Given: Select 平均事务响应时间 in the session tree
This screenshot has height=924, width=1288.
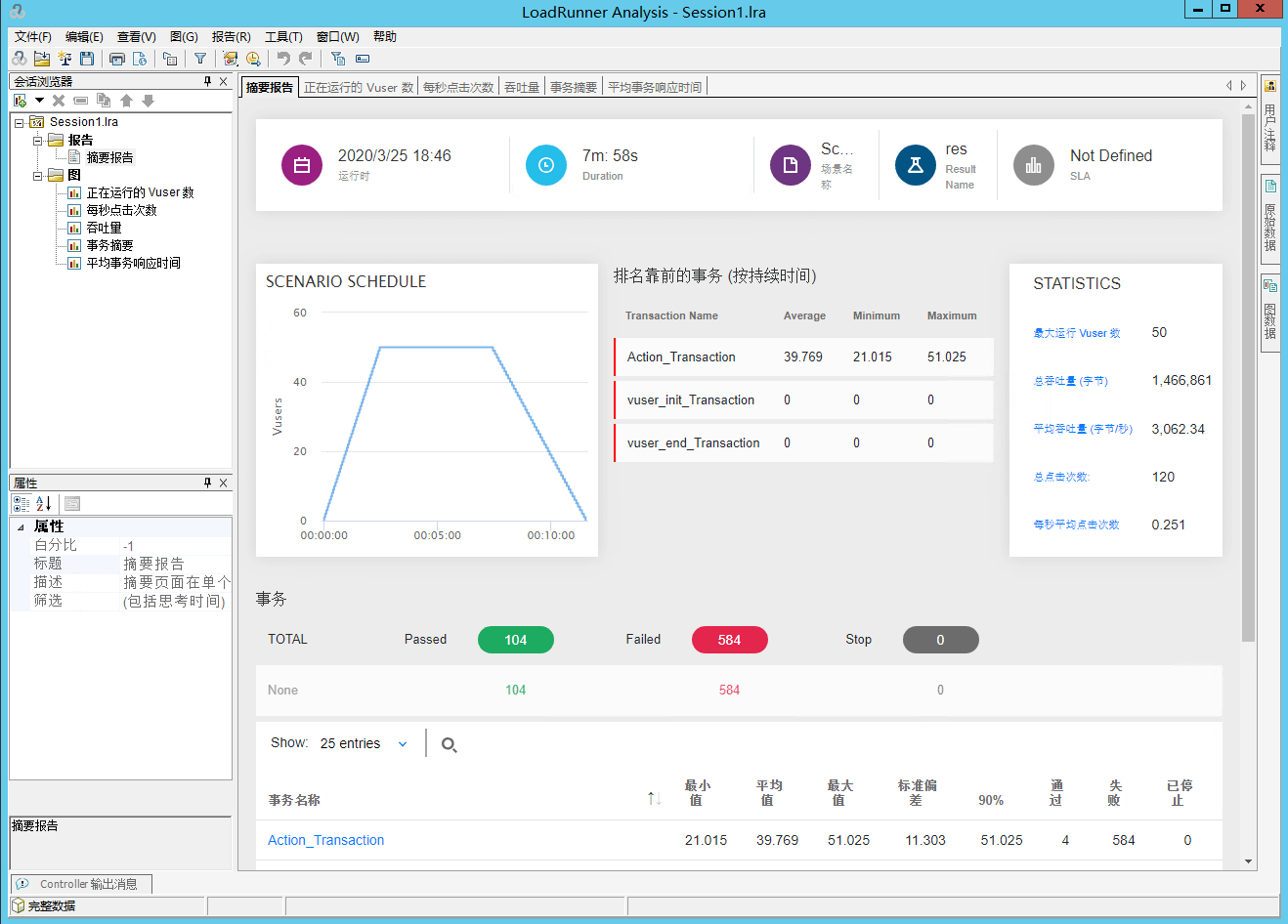Looking at the screenshot, I should [x=133, y=263].
